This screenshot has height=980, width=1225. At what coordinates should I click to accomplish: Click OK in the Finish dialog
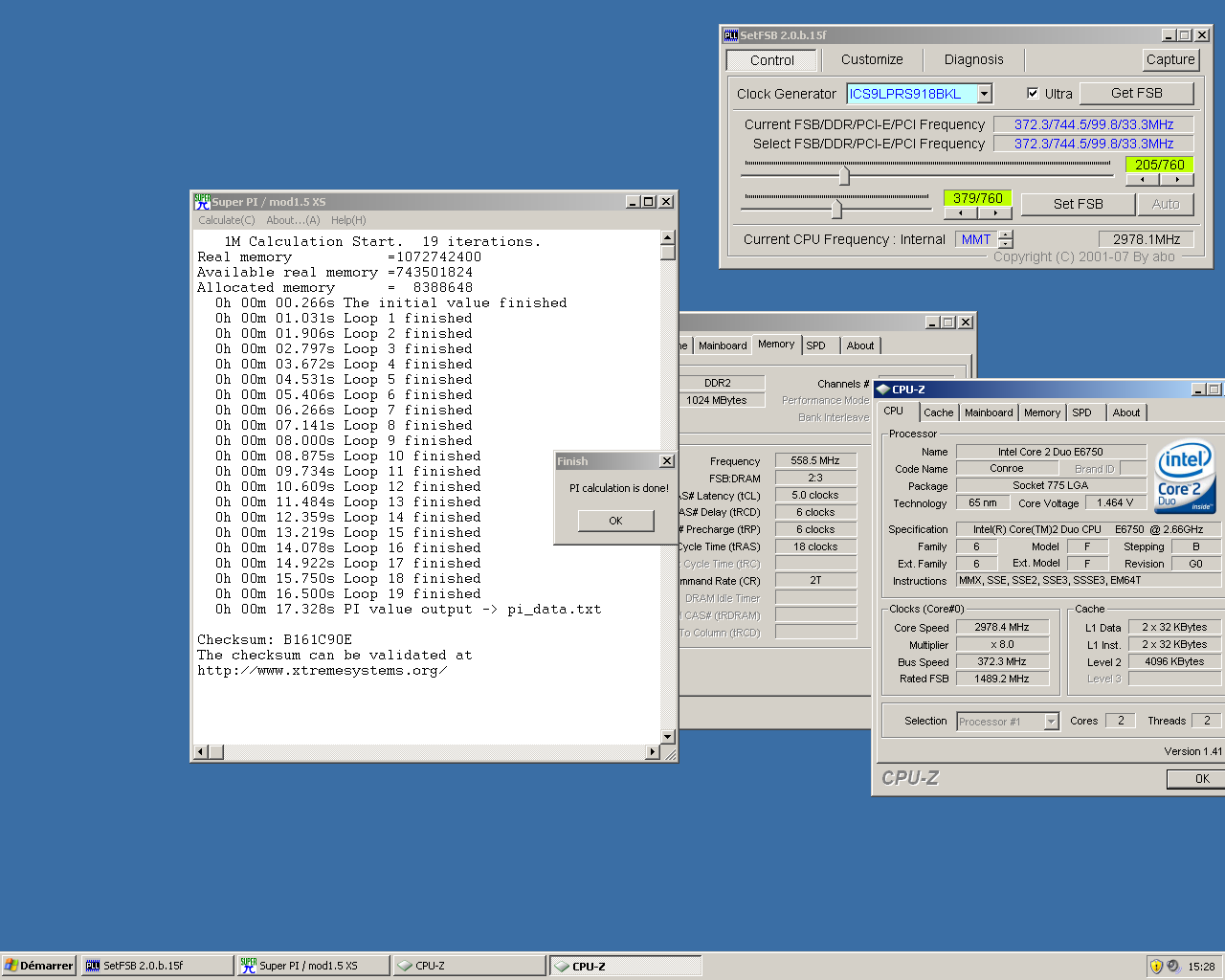click(x=615, y=521)
